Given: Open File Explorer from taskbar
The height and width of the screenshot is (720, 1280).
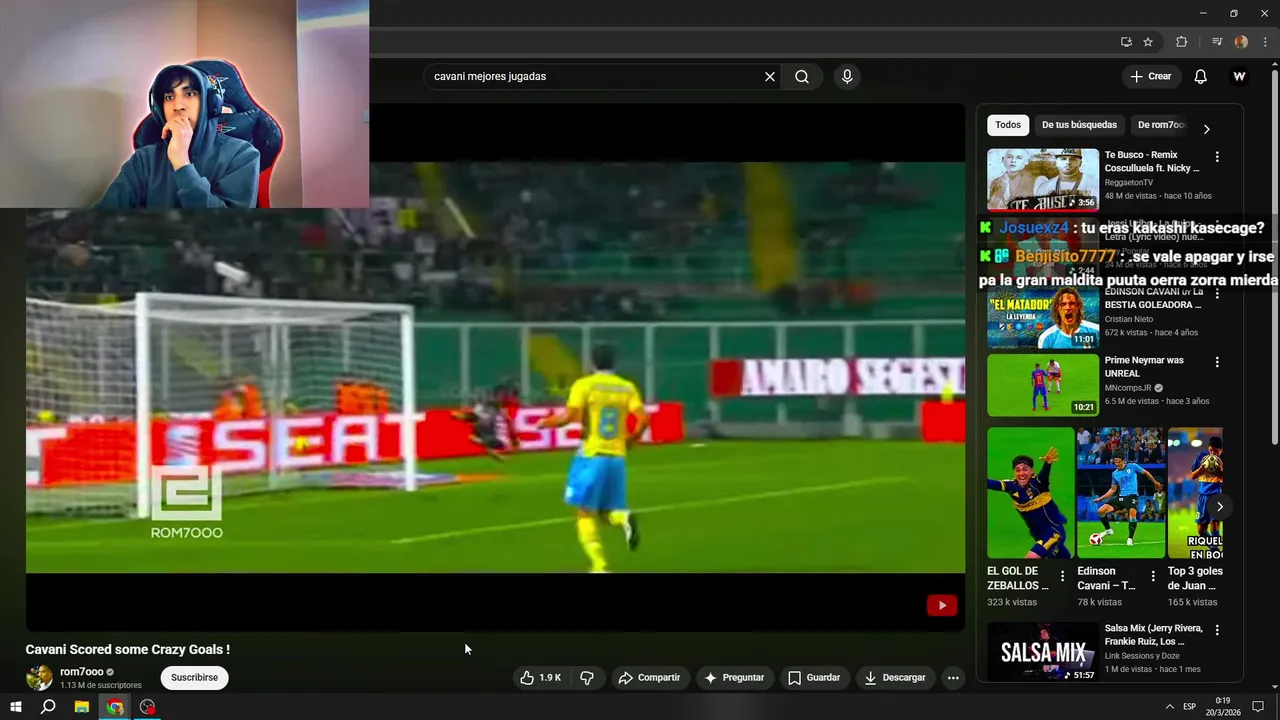Looking at the screenshot, I should click(82, 707).
